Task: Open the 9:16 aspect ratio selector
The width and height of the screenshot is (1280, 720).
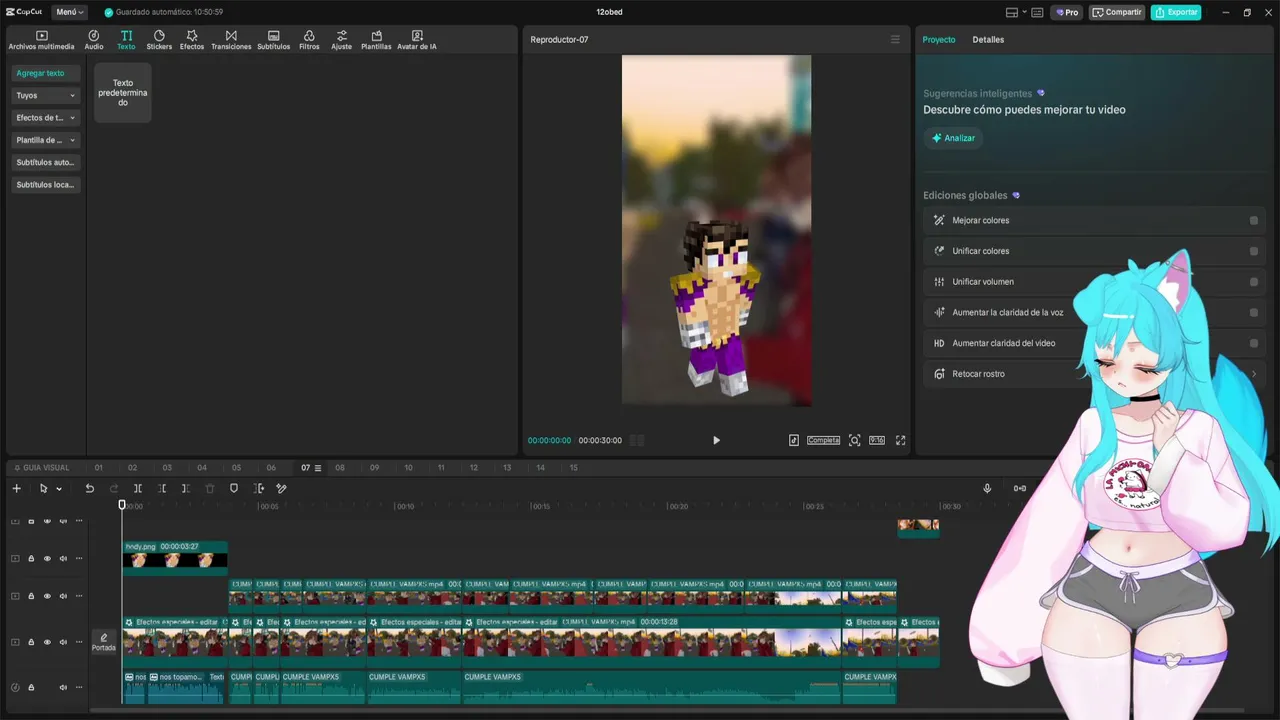Action: point(876,440)
